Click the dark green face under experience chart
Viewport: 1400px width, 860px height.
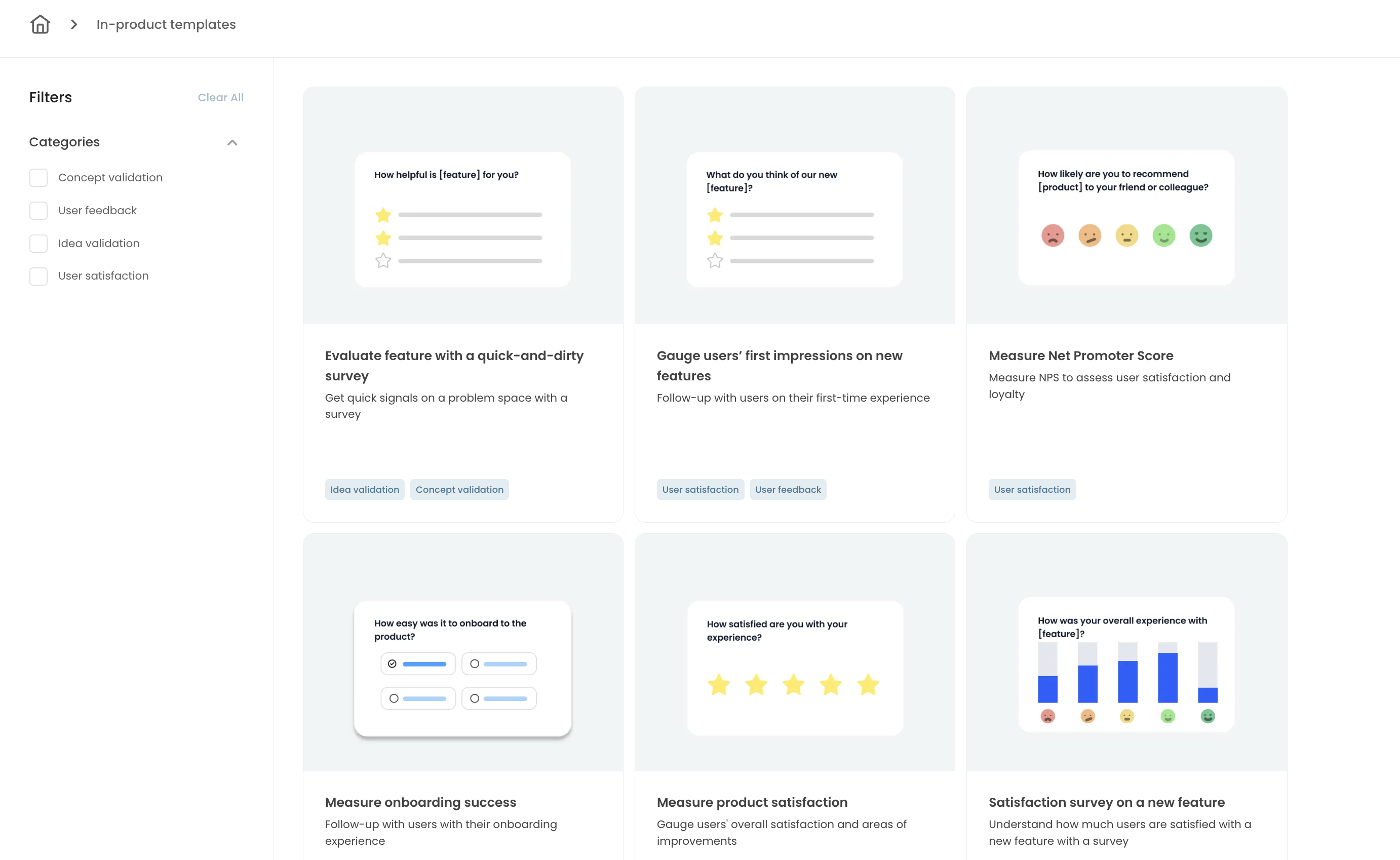(x=1208, y=716)
